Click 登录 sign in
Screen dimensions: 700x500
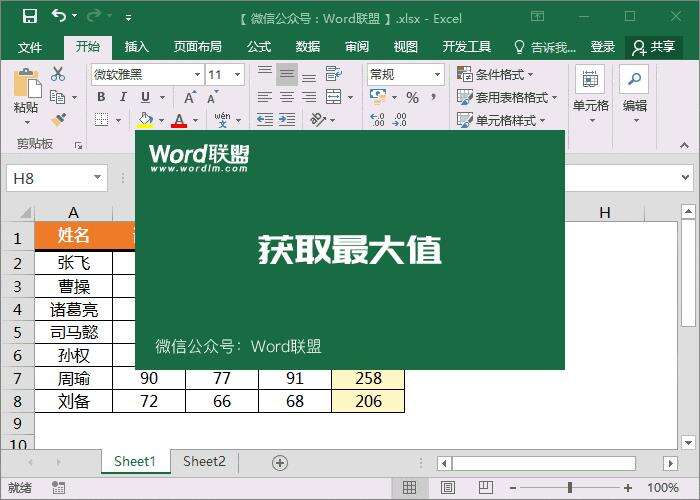pos(602,47)
